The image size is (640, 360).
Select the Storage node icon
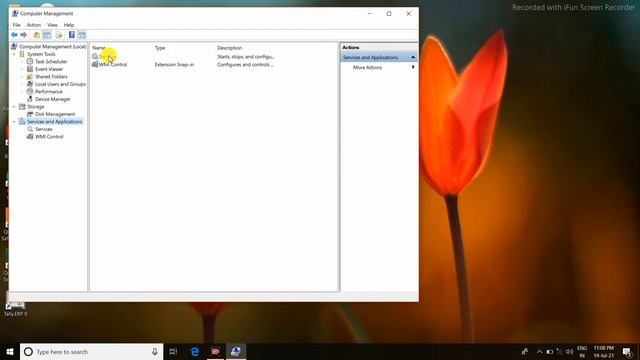point(22,107)
